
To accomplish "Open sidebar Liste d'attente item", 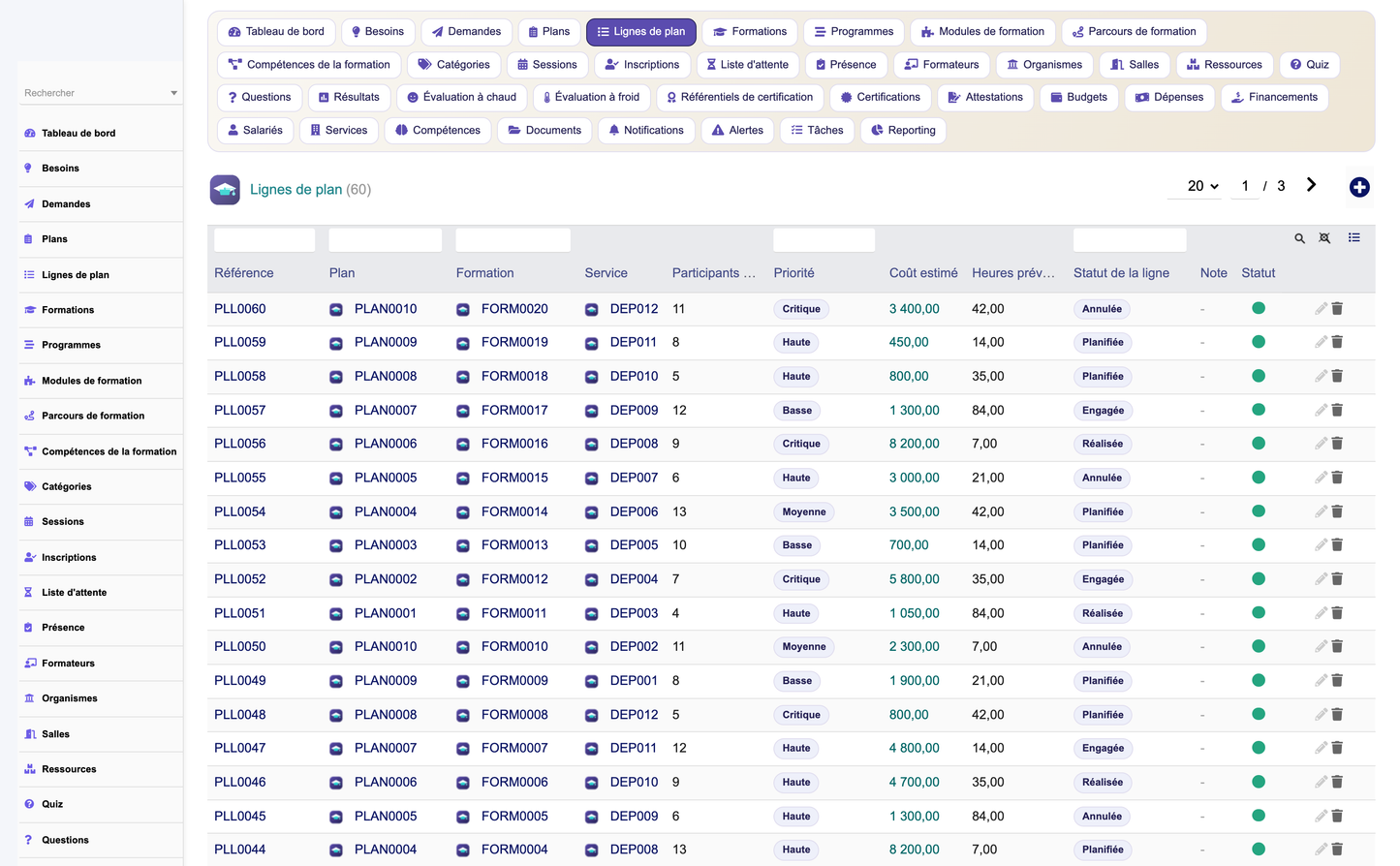I will tap(101, 593).
